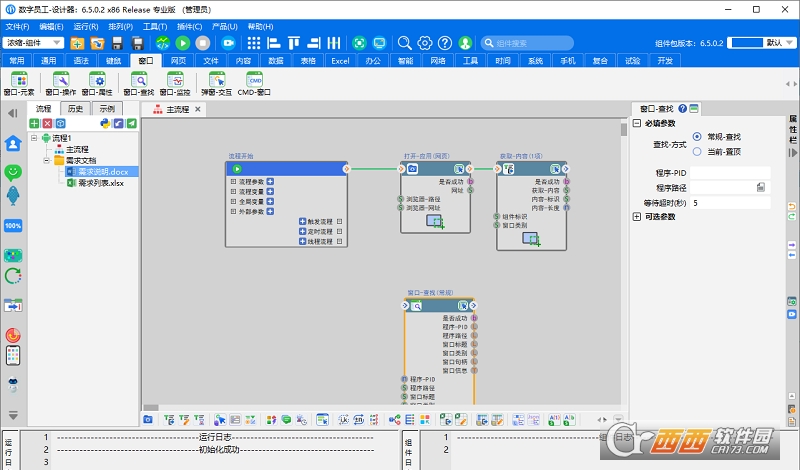
Task: Select 需求列表.xlsx in the tree
Action: (x=101, y=183)
